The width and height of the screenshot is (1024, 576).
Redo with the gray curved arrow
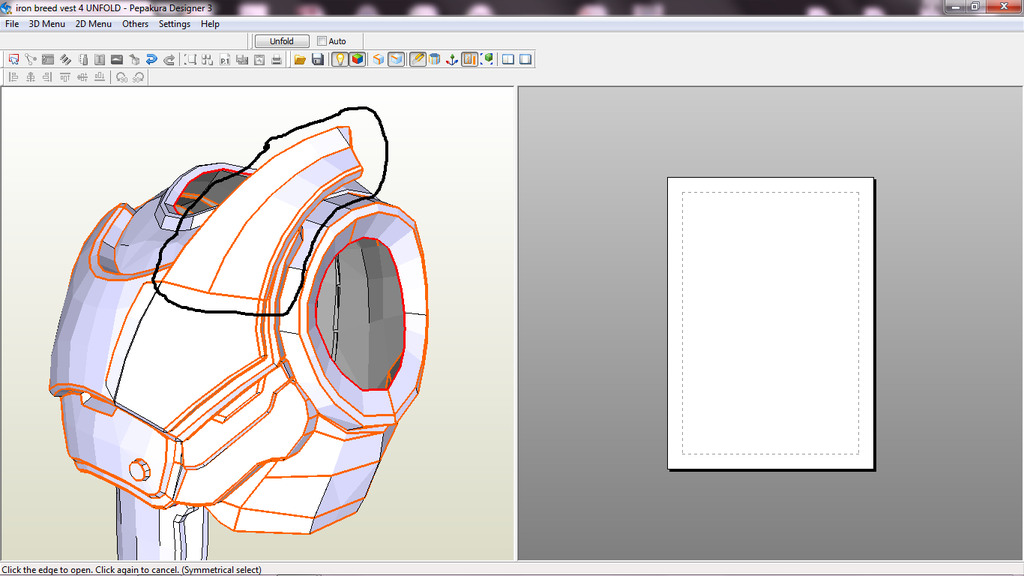pos(169,59)
